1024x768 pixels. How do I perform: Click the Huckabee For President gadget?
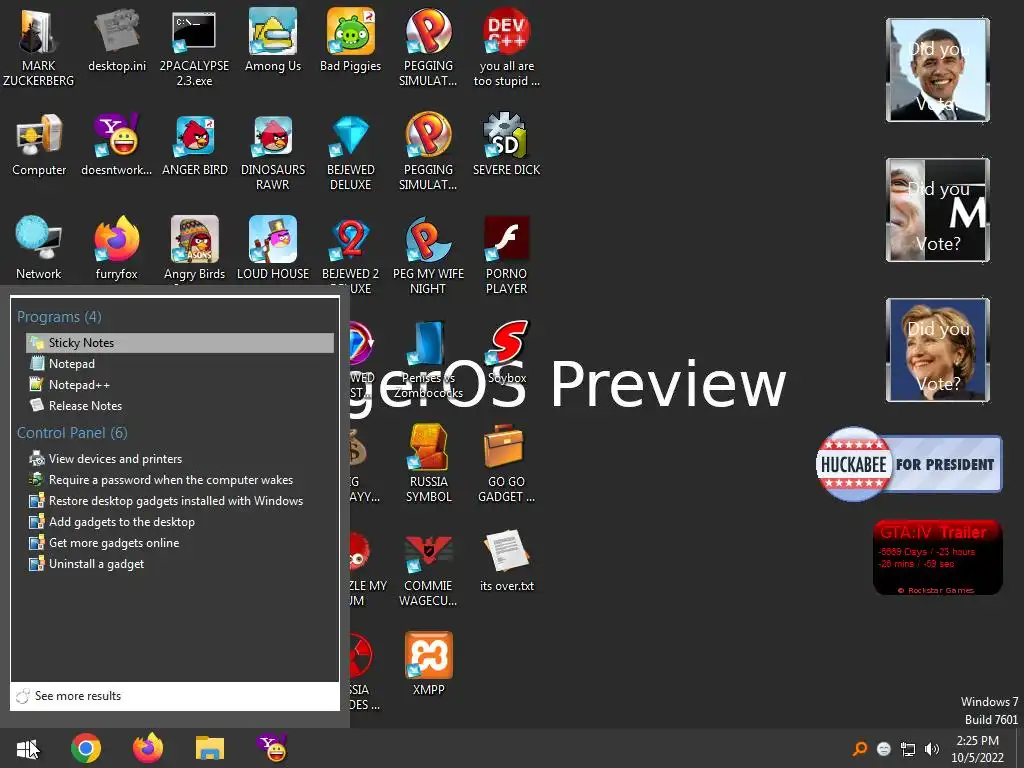(x=909, y=464)
